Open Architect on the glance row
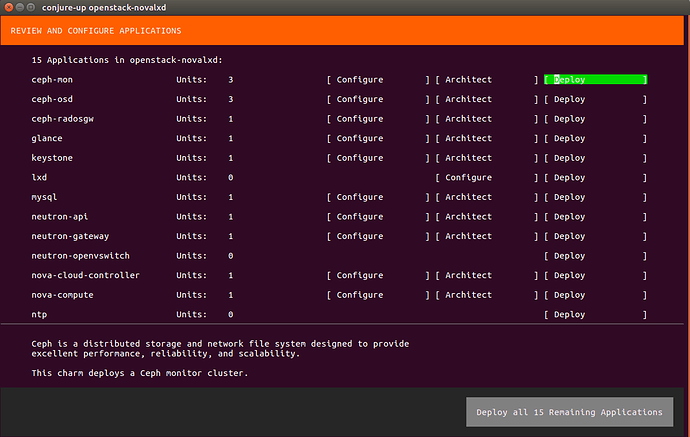Screen dimensions: 690x437 tap(487, 139)
